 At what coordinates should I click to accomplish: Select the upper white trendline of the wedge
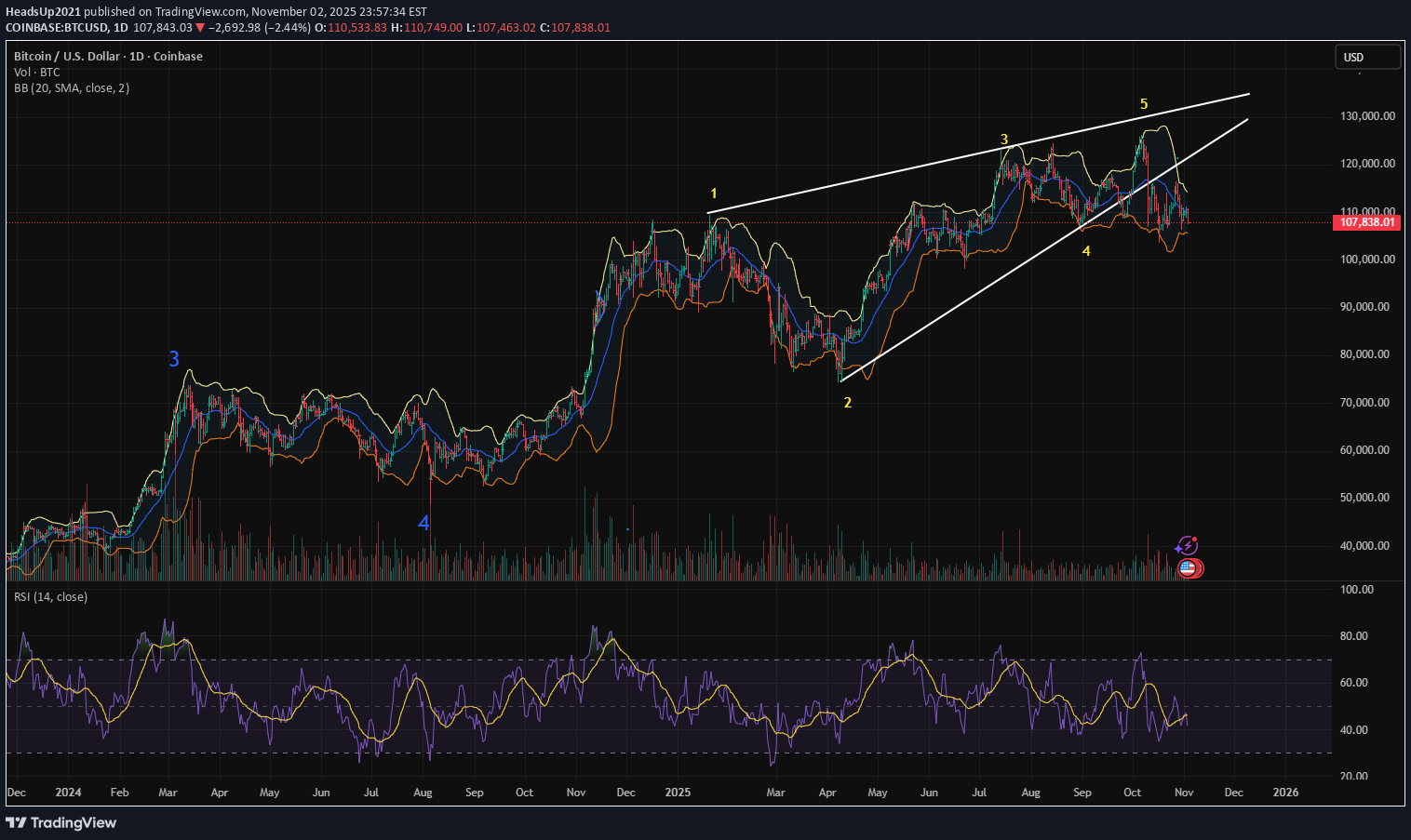(x=977, y=153)
